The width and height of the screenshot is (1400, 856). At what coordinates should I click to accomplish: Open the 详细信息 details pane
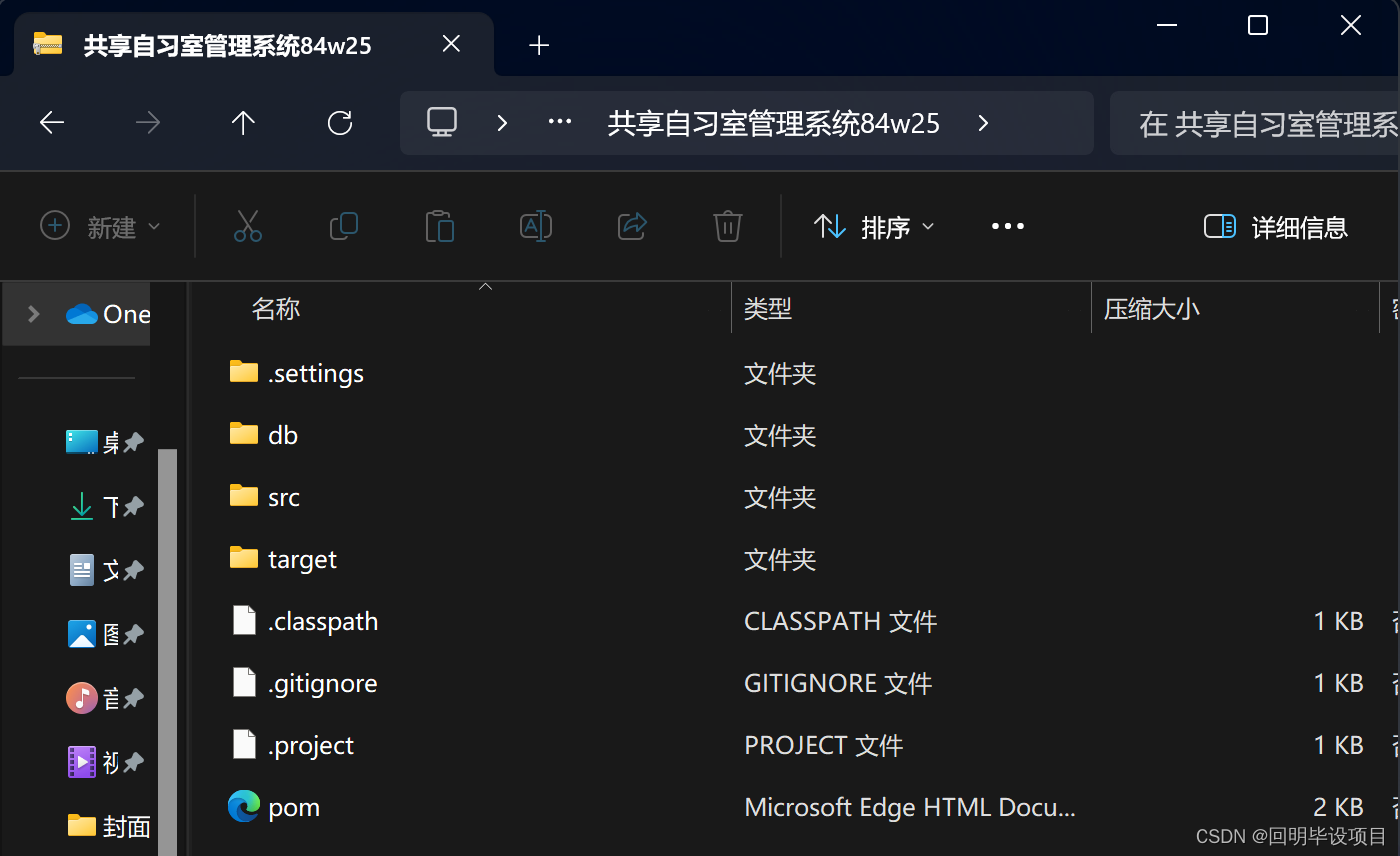pos(1274,227)
